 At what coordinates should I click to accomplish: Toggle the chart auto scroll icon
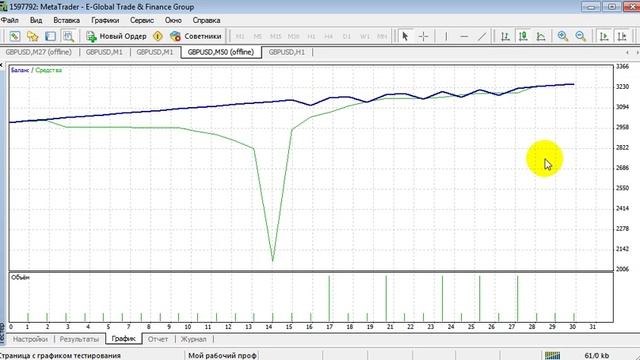tap(604, 36)
